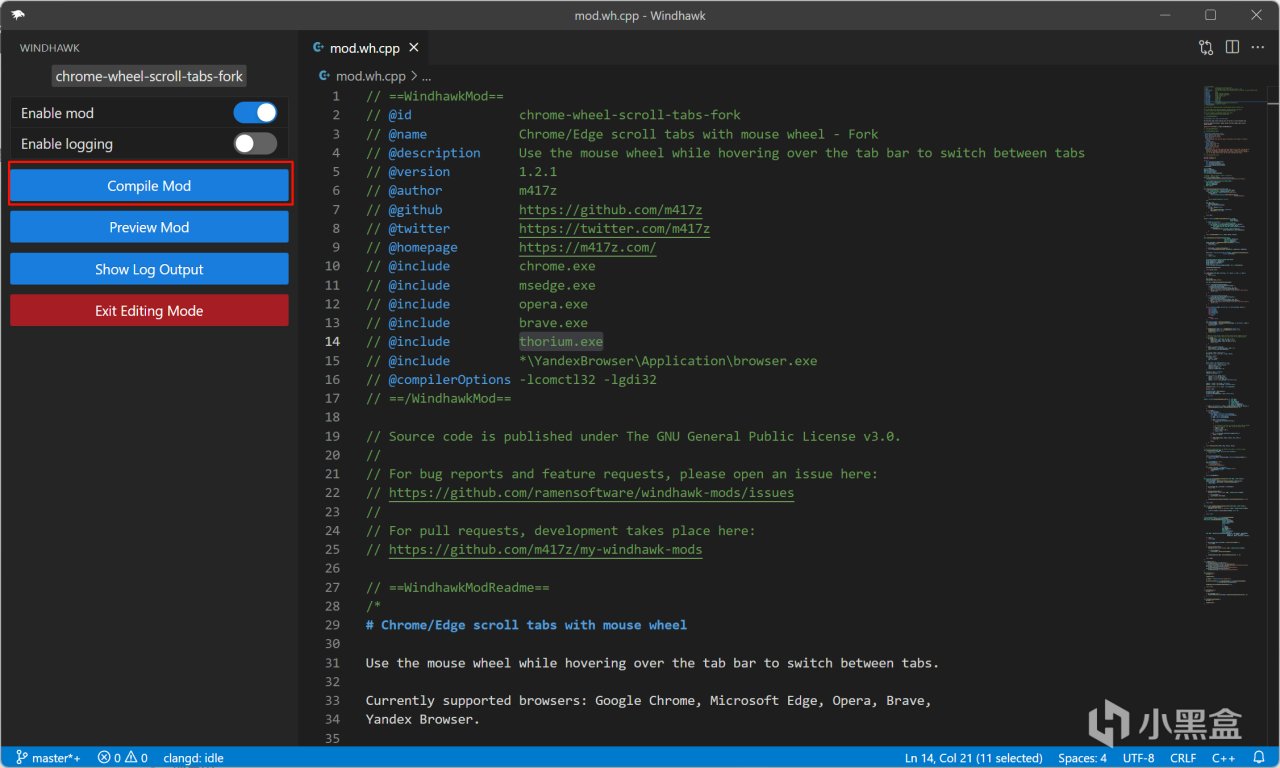Click the master branch source control indicator

48,758
